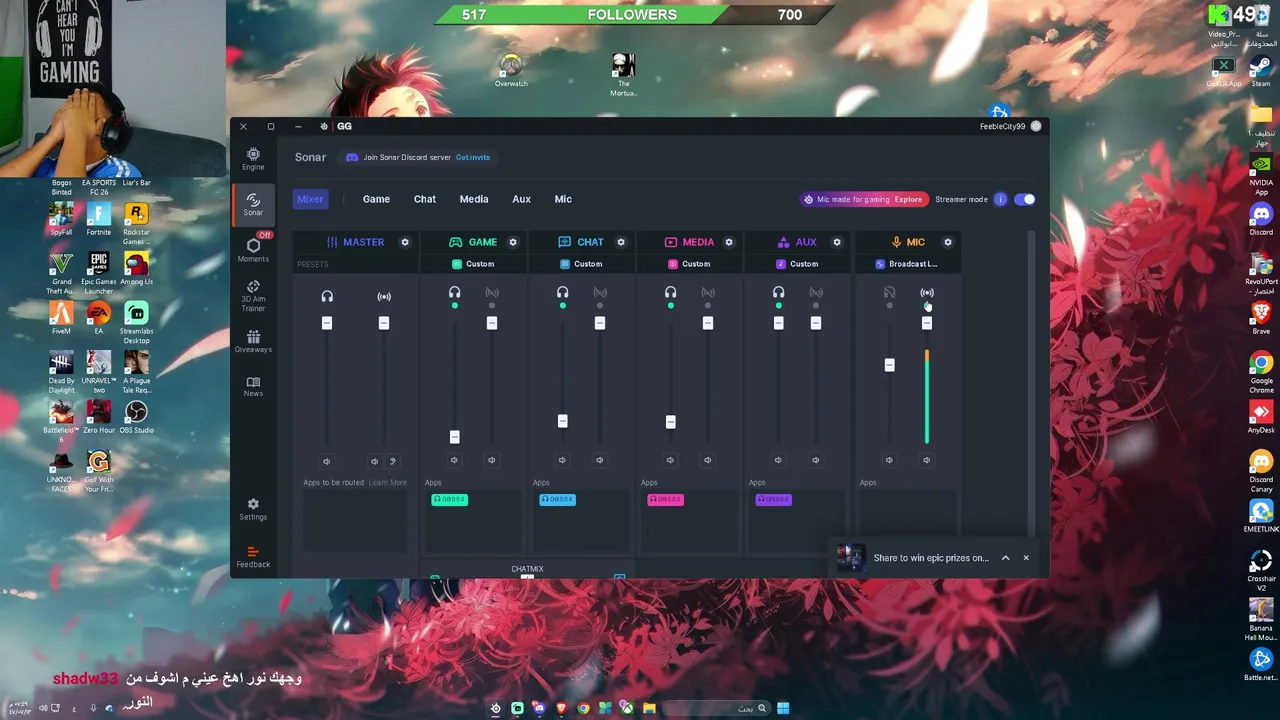Open Media channel gear settings
This screenshot has height=720, width=1280.
coord(729,242)
